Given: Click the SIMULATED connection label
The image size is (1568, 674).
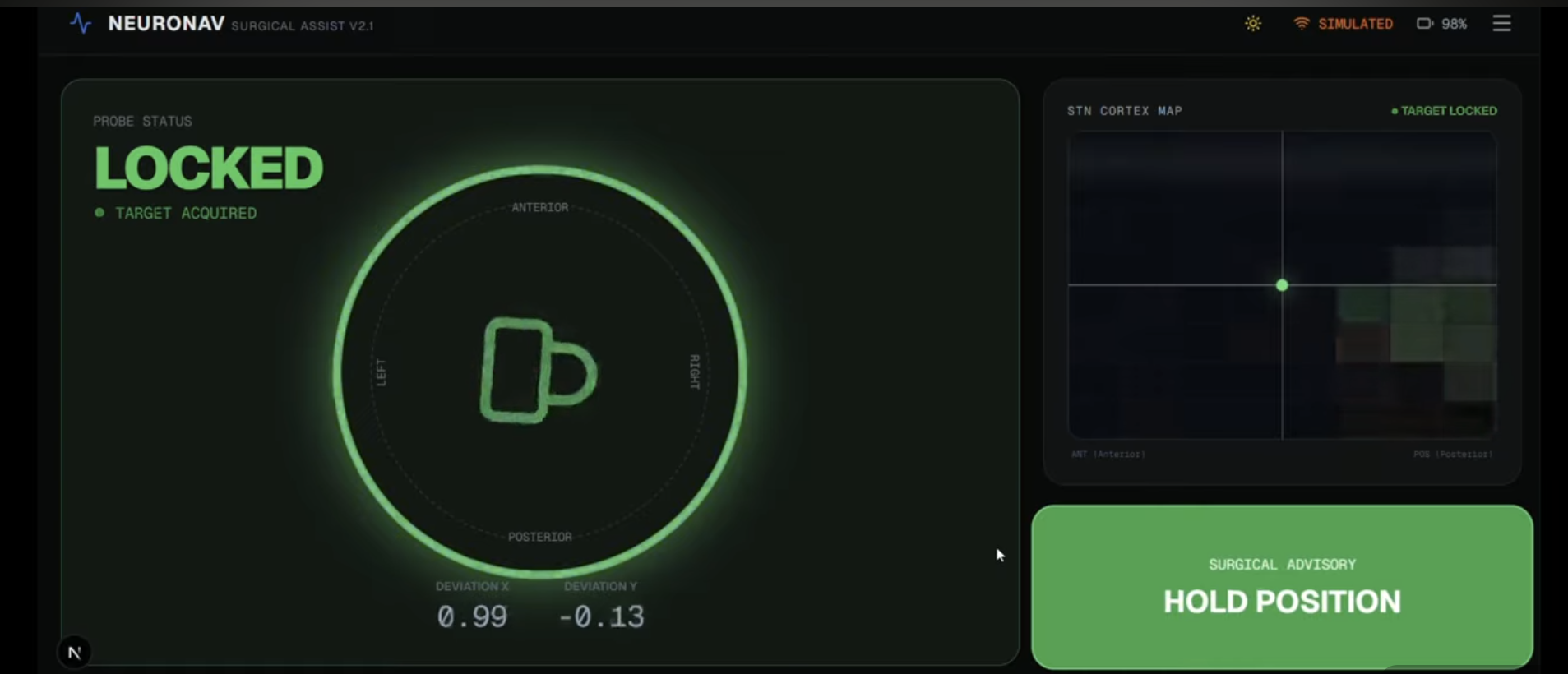Looking at the screenshot, I should coord(1355,24).
